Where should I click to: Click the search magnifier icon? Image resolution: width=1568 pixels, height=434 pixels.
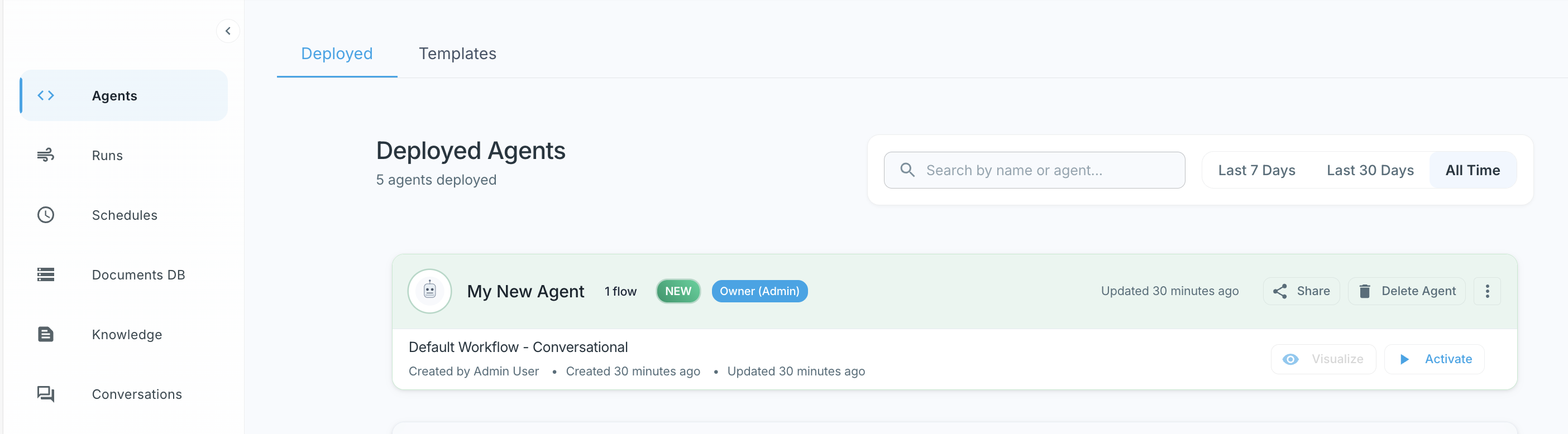click(907, 170)
